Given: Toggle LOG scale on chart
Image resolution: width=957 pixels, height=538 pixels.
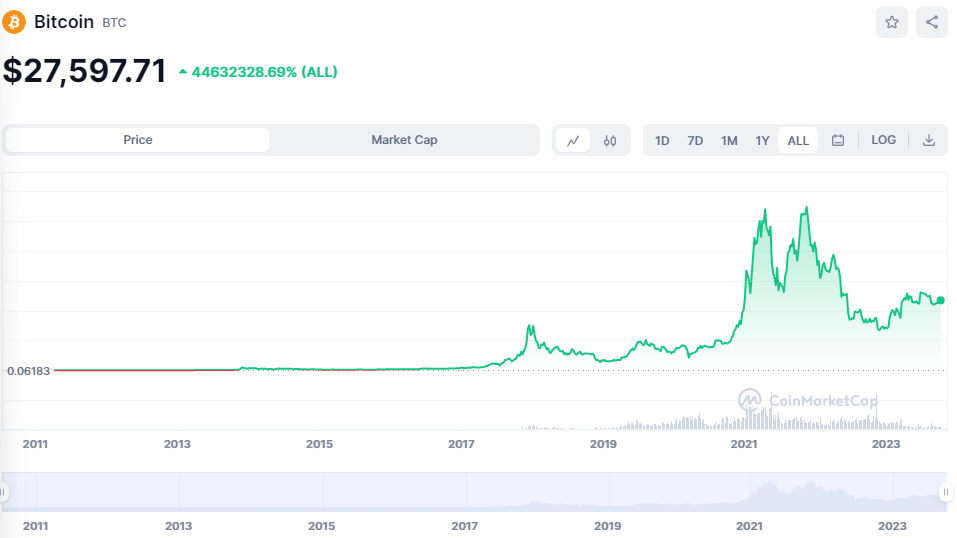Looking at the screenshot, I should click(883, 140).
